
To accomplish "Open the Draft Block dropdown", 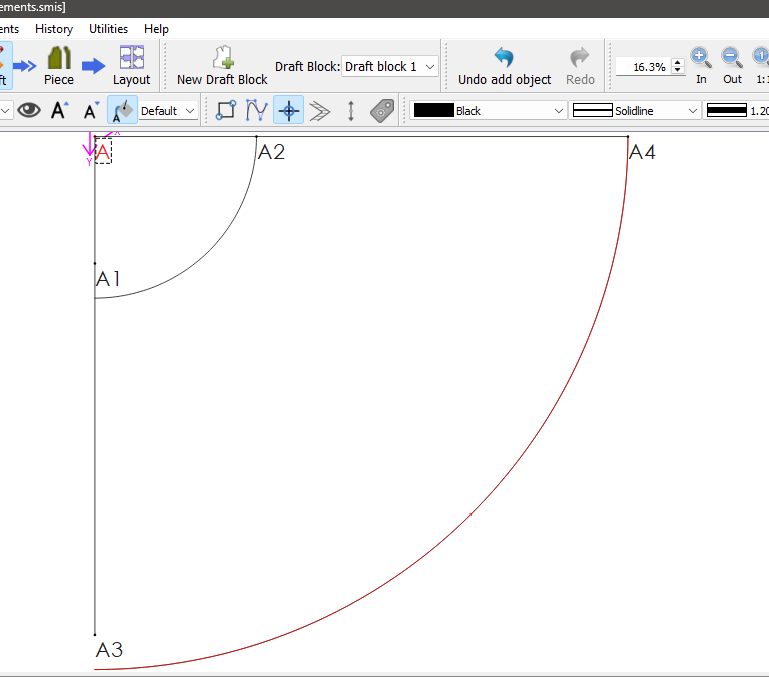I will (389, 66).
